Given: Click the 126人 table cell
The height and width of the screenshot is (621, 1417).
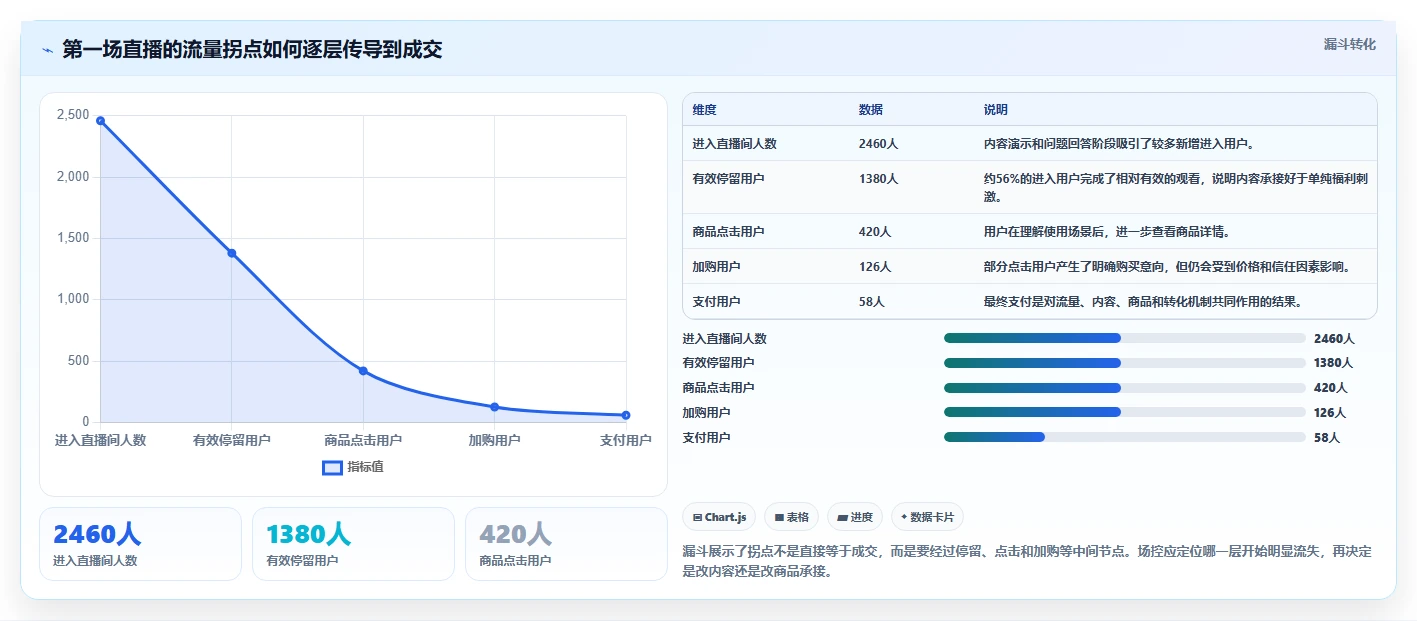Looking at the screenshot, I should [875, 267].
